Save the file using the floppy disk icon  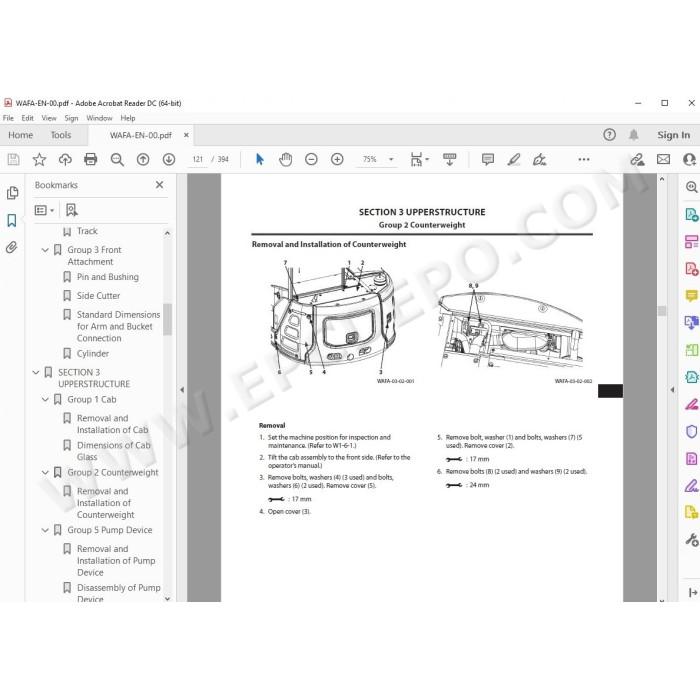[x=13, y=159]
